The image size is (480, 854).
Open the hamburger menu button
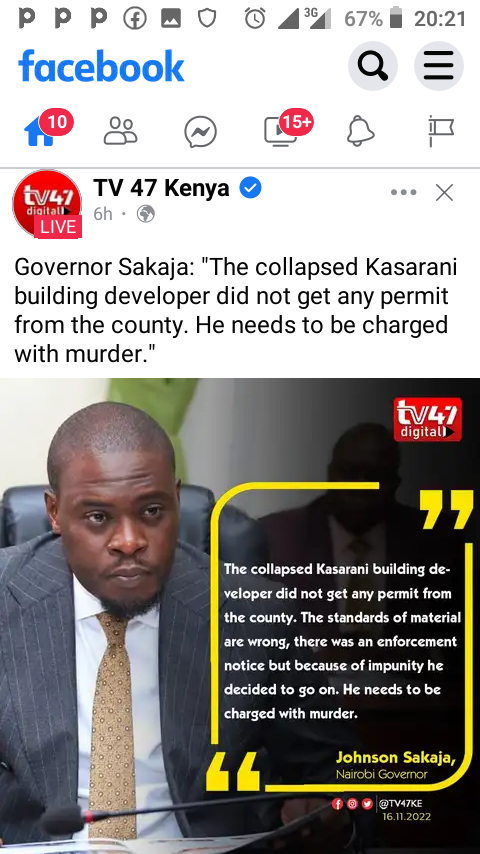pos(439,66)
